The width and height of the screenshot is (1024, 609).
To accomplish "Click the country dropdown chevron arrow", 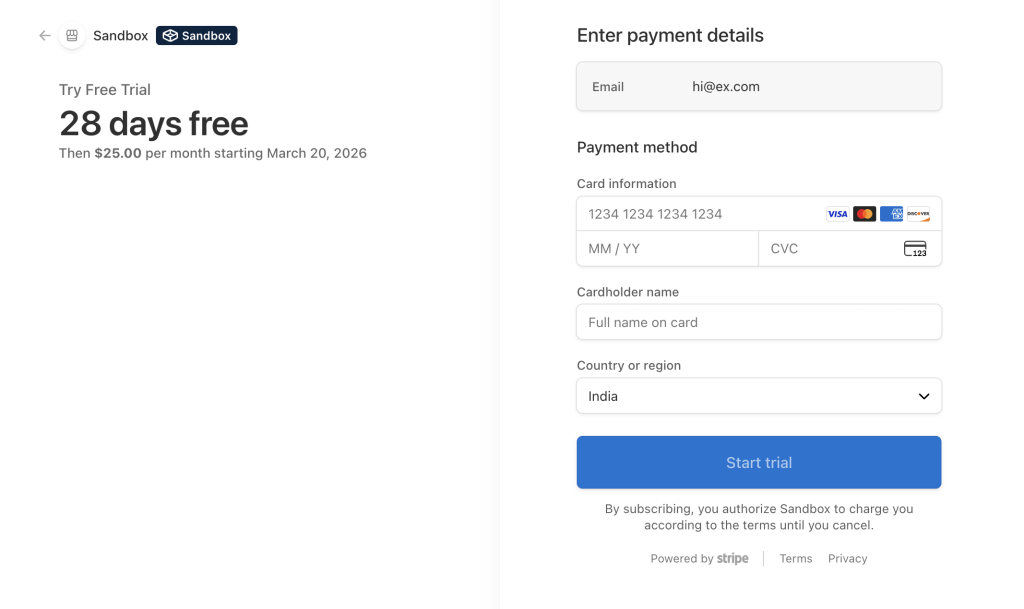I will [x=924, y=397].
